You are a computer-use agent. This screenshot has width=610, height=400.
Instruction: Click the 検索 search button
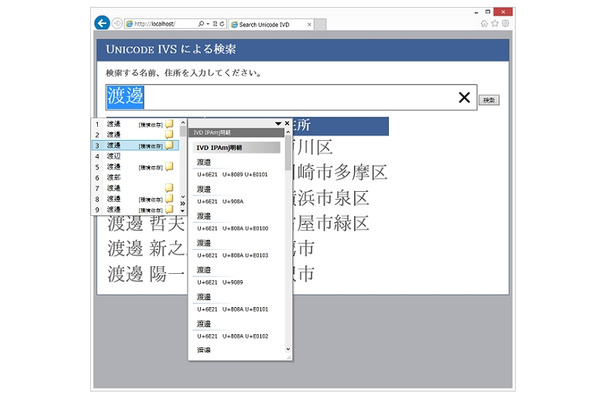489,100
